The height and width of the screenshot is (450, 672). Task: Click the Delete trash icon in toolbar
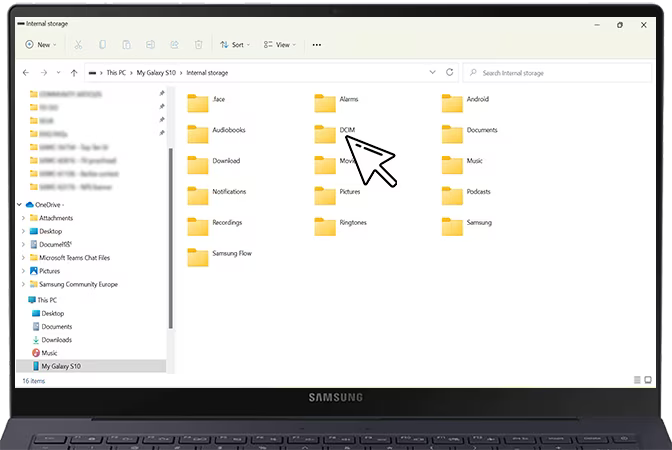198,45
